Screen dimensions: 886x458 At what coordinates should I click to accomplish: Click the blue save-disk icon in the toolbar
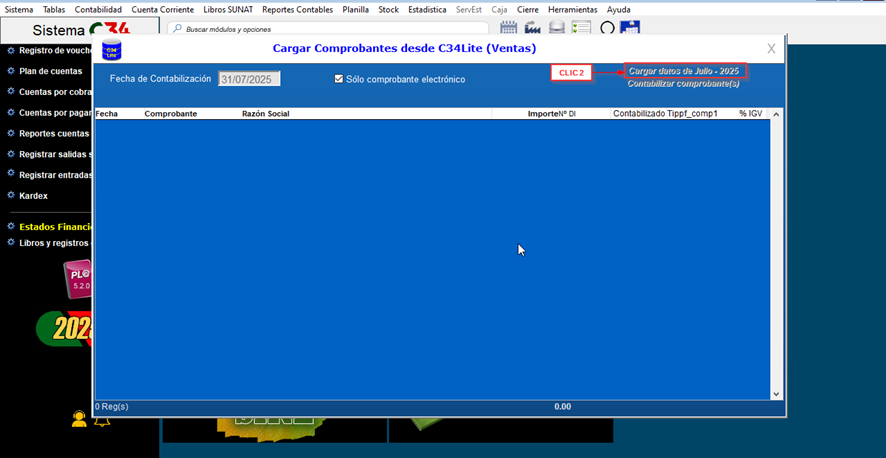pos(630,28)
